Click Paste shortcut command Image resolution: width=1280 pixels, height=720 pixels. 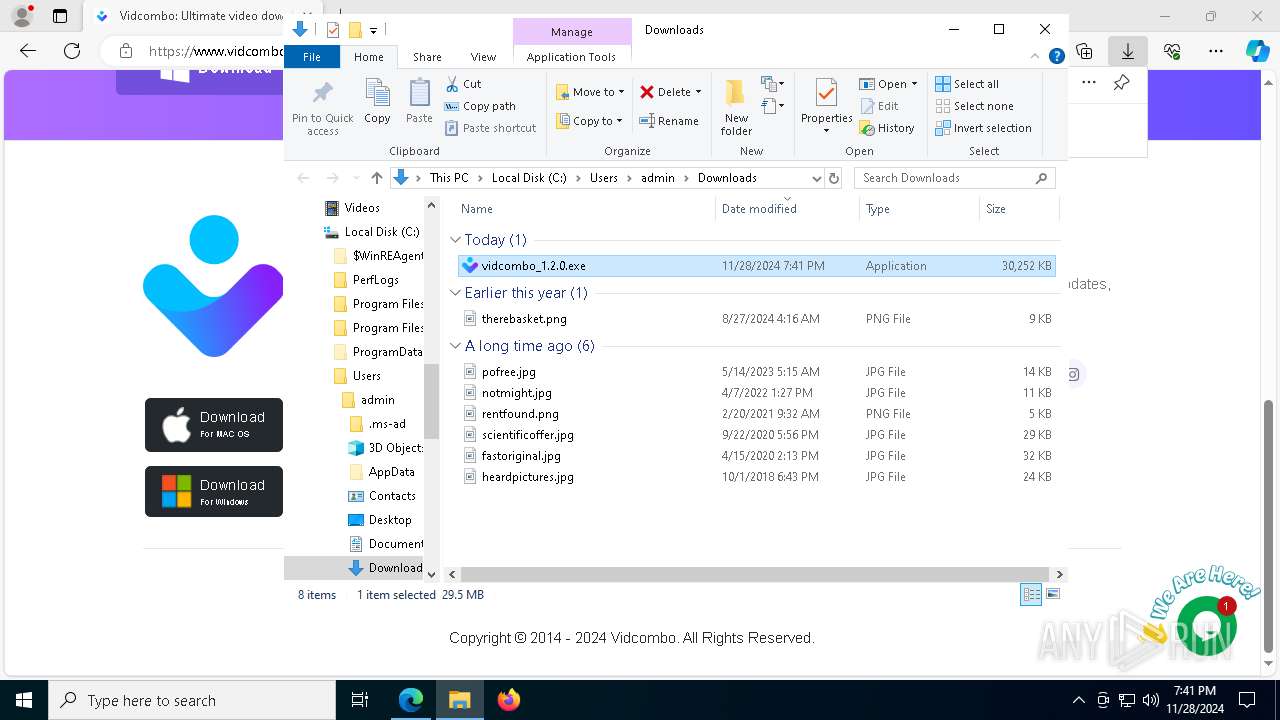(490, 128)
